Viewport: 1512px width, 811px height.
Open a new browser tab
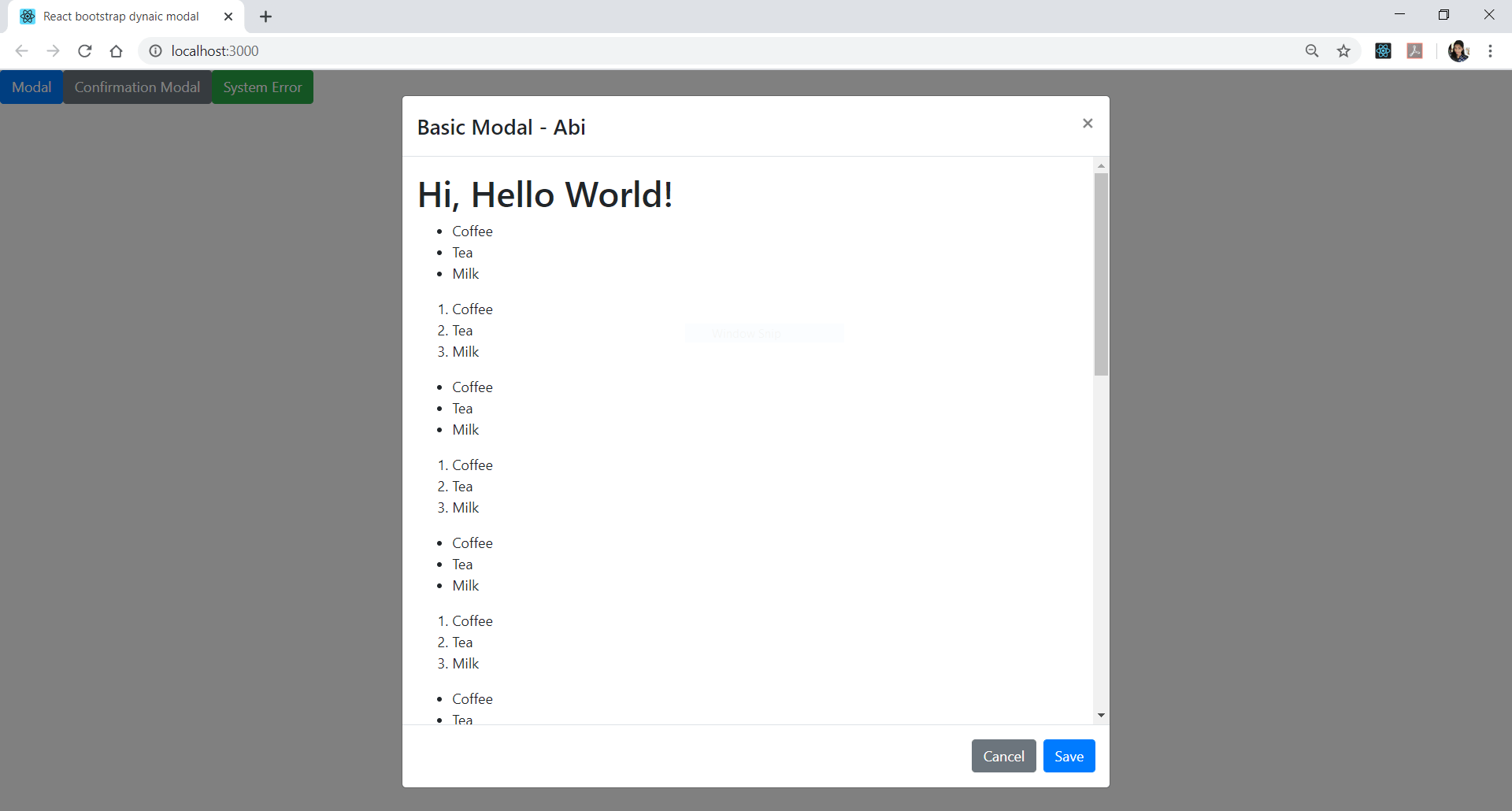(x=265, y=16)
